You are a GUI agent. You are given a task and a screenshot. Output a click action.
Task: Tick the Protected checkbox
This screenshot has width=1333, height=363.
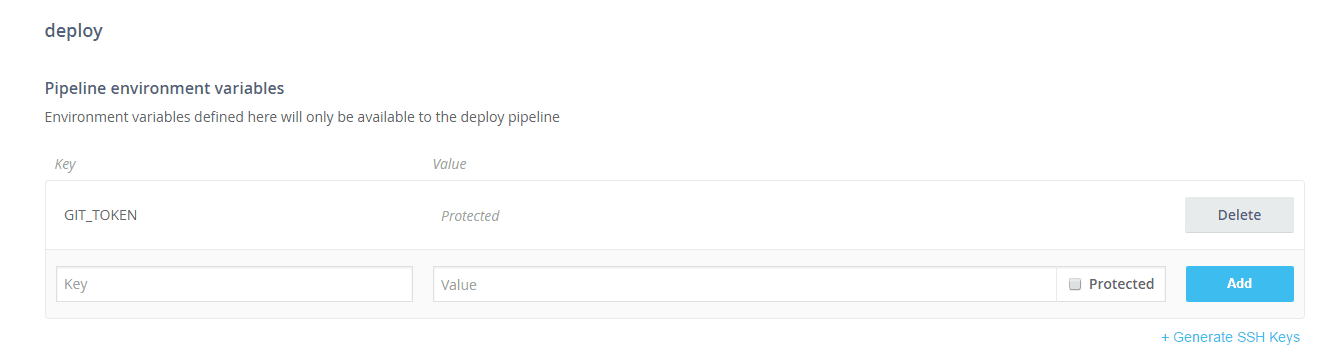1075,284
